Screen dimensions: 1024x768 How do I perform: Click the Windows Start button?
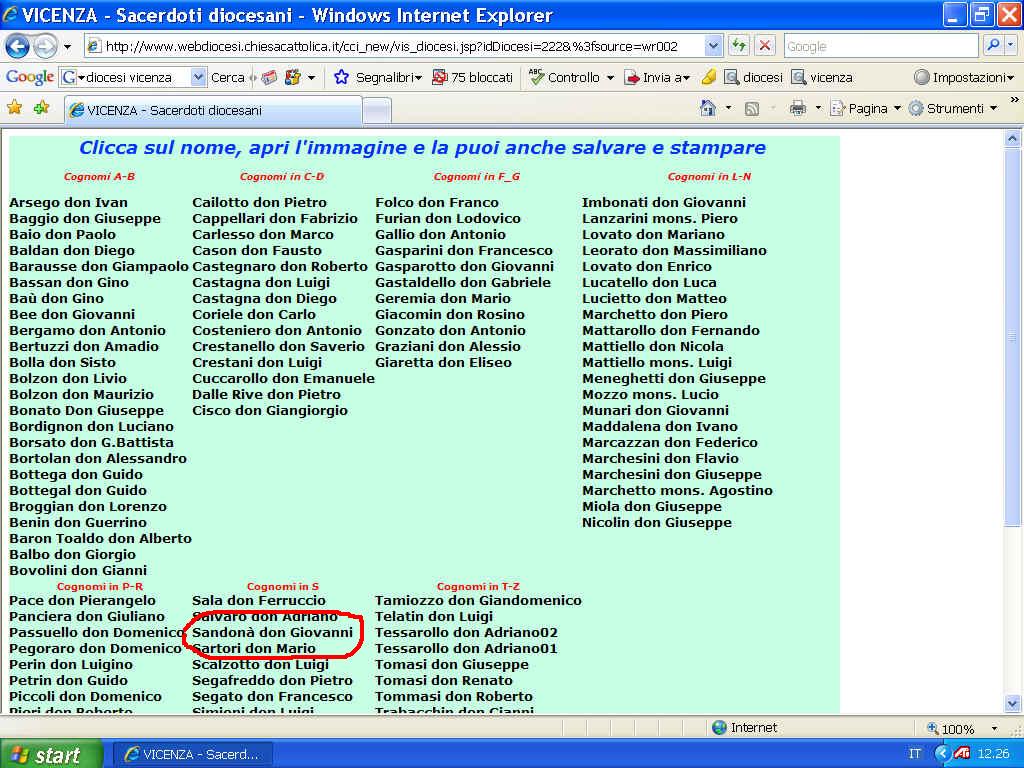pos(51,754)
